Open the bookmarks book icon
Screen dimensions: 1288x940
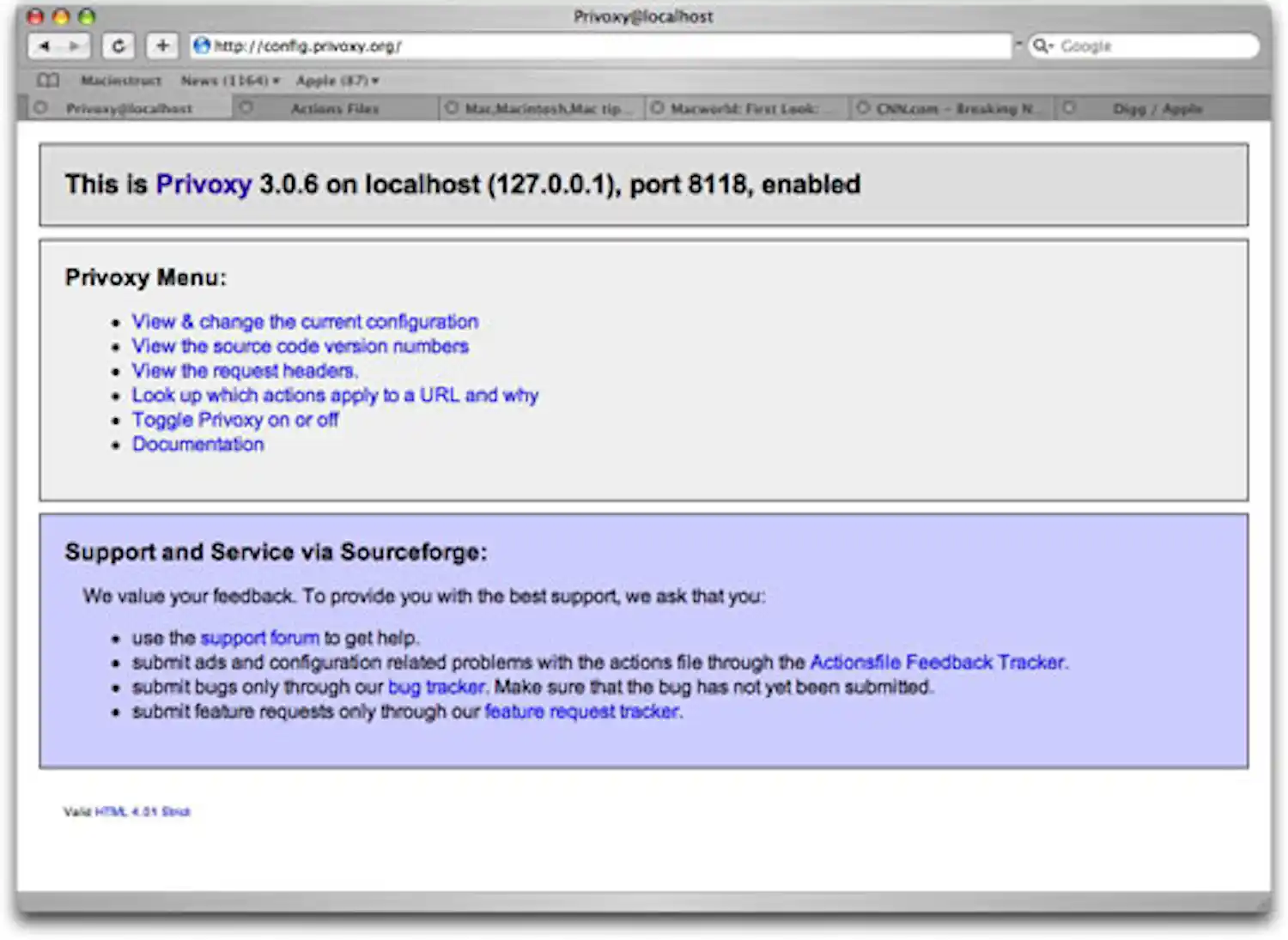47,80
